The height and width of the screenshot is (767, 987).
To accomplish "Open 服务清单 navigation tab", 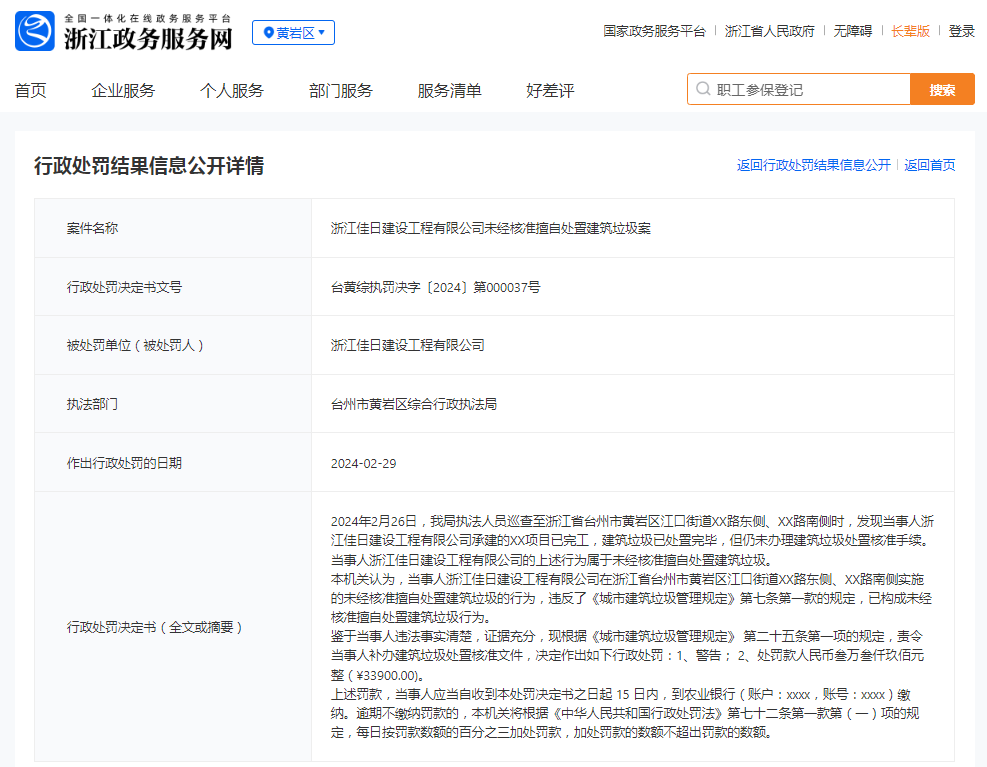I will click(449, 91).
